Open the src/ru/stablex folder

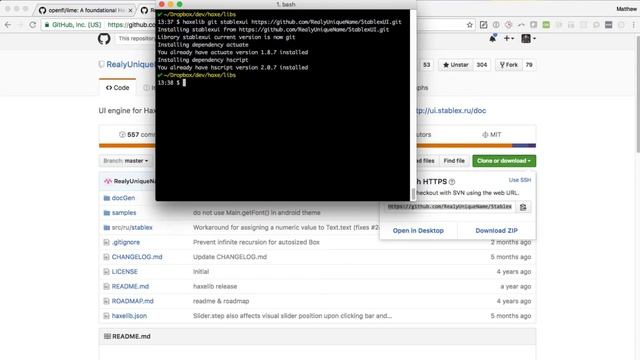click(x=132, y=227)
